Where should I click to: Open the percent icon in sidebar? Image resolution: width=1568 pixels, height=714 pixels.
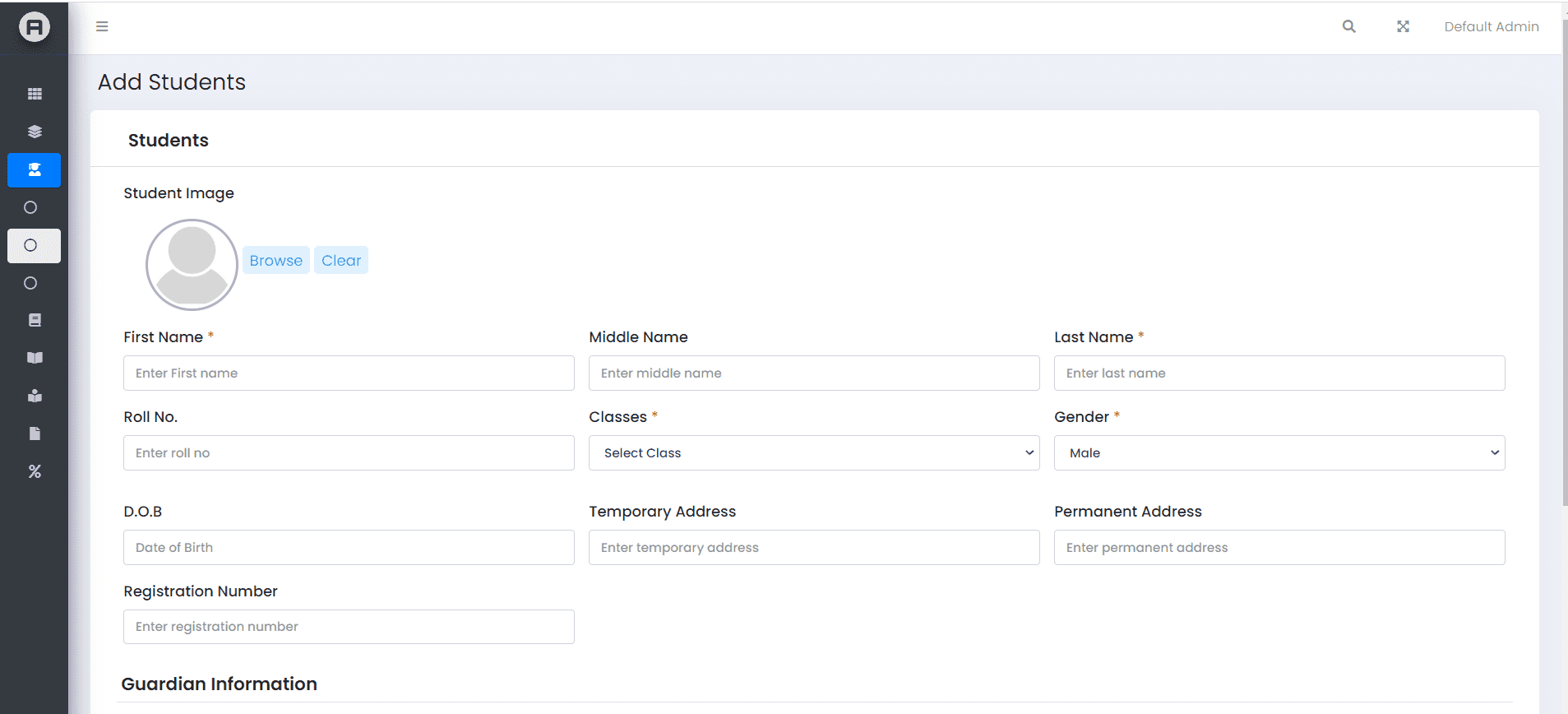(x=35, y=471)
